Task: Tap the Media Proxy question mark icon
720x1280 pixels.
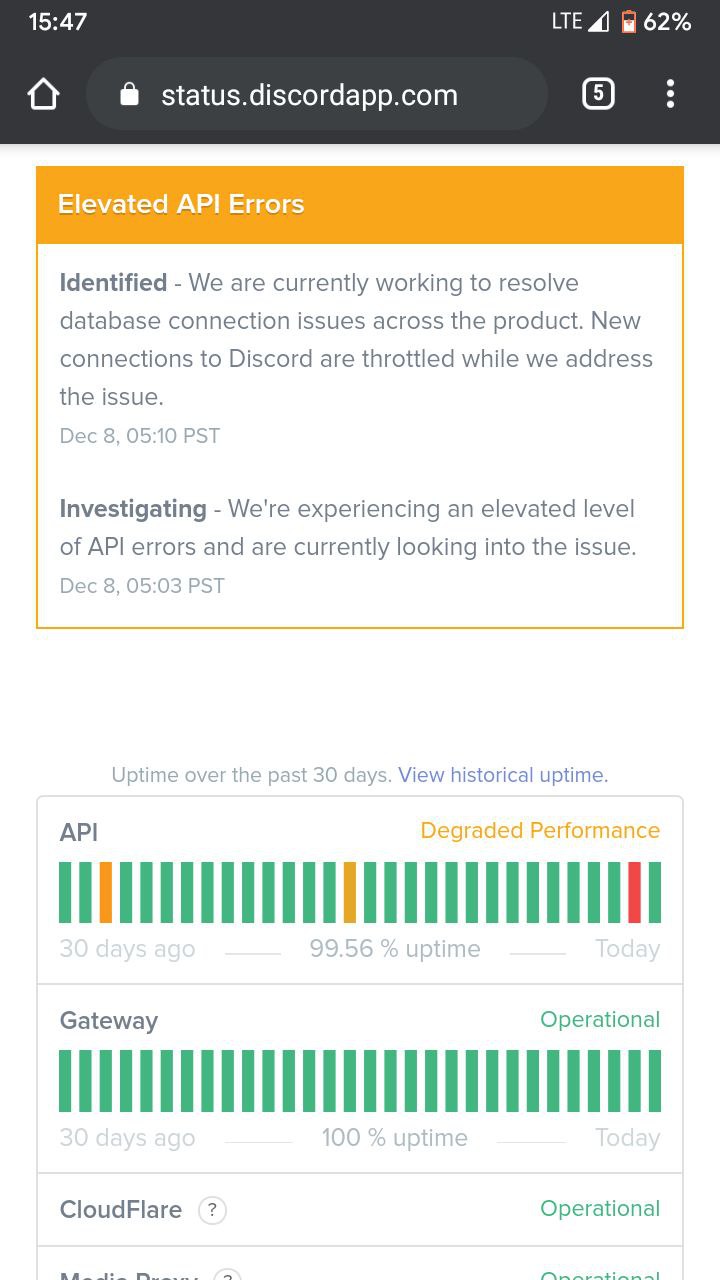Action: point(228,1275)
